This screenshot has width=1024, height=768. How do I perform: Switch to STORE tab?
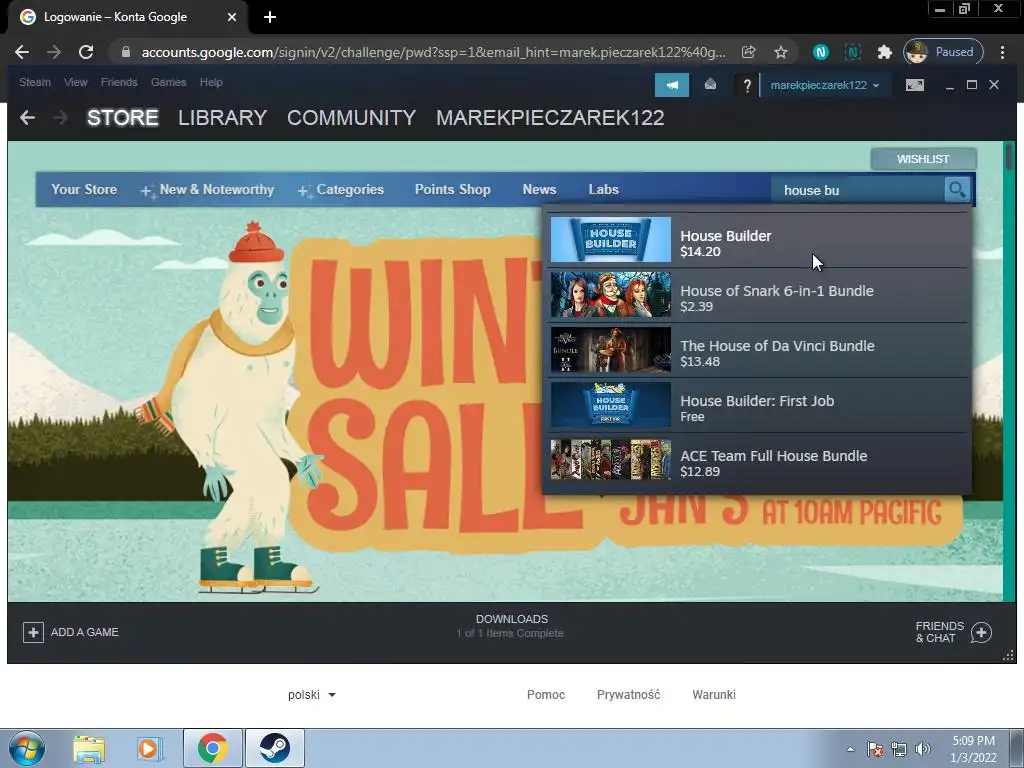[123, 118]
